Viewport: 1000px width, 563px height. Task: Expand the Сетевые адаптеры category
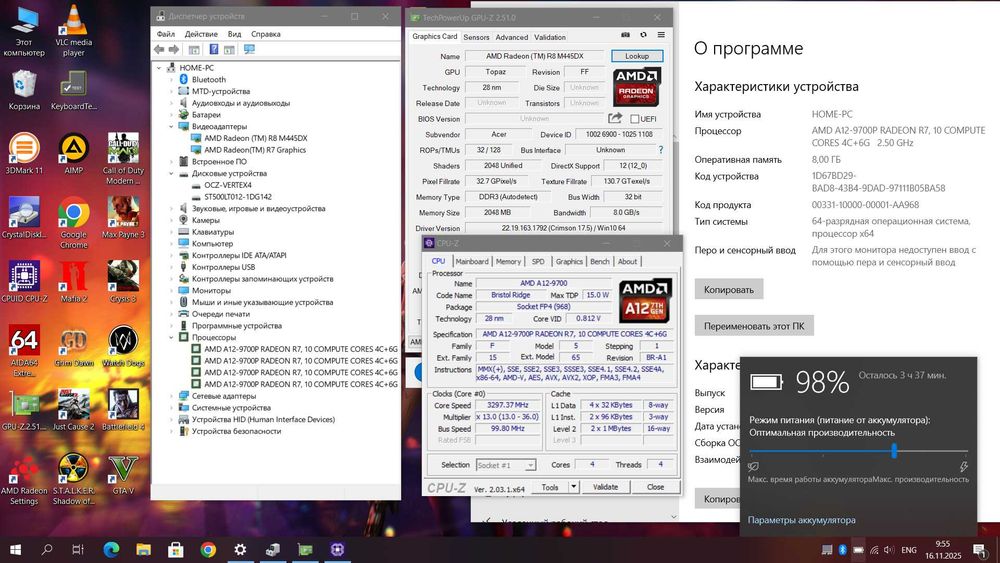172,396
